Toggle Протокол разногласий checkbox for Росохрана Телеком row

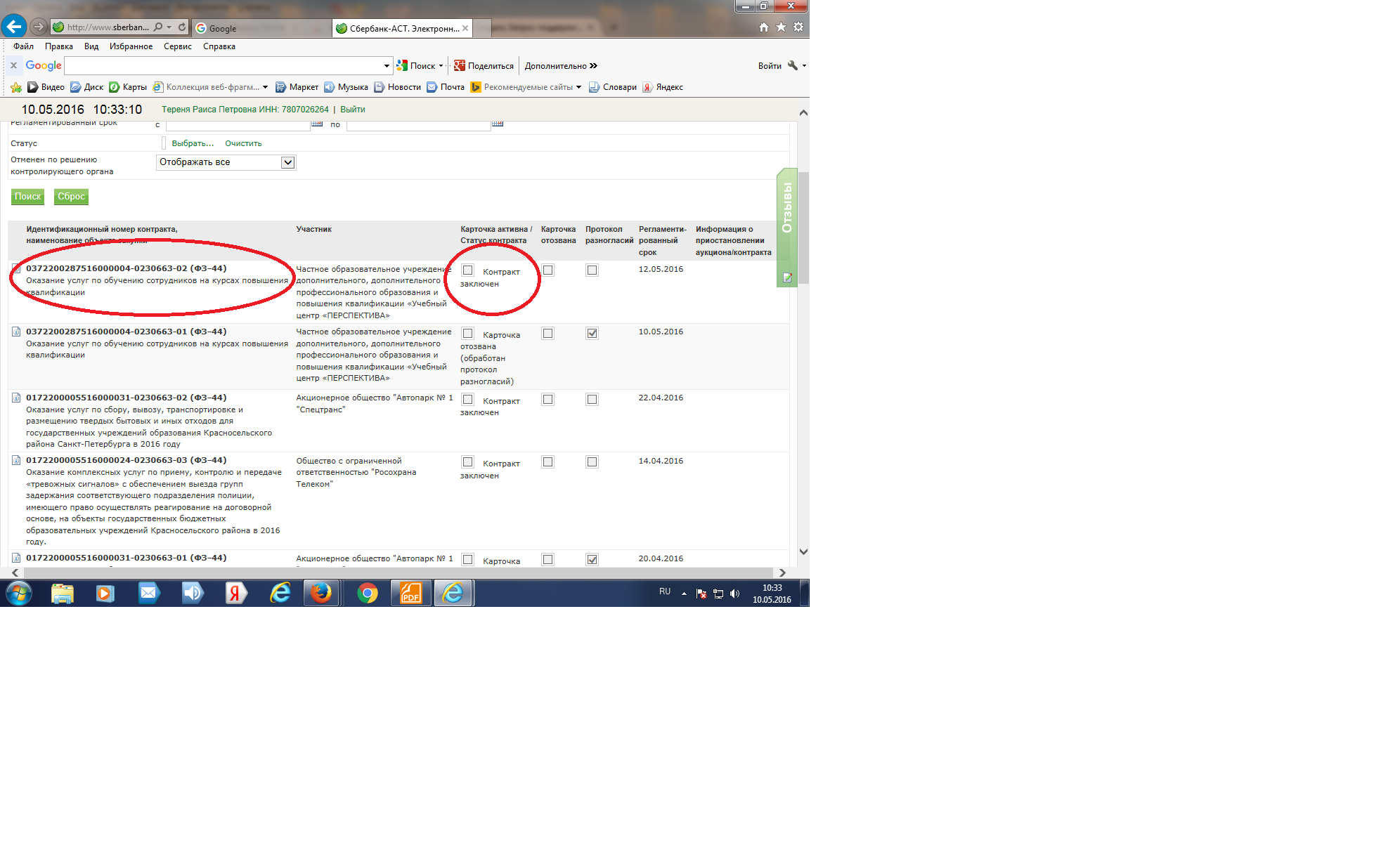592,462
